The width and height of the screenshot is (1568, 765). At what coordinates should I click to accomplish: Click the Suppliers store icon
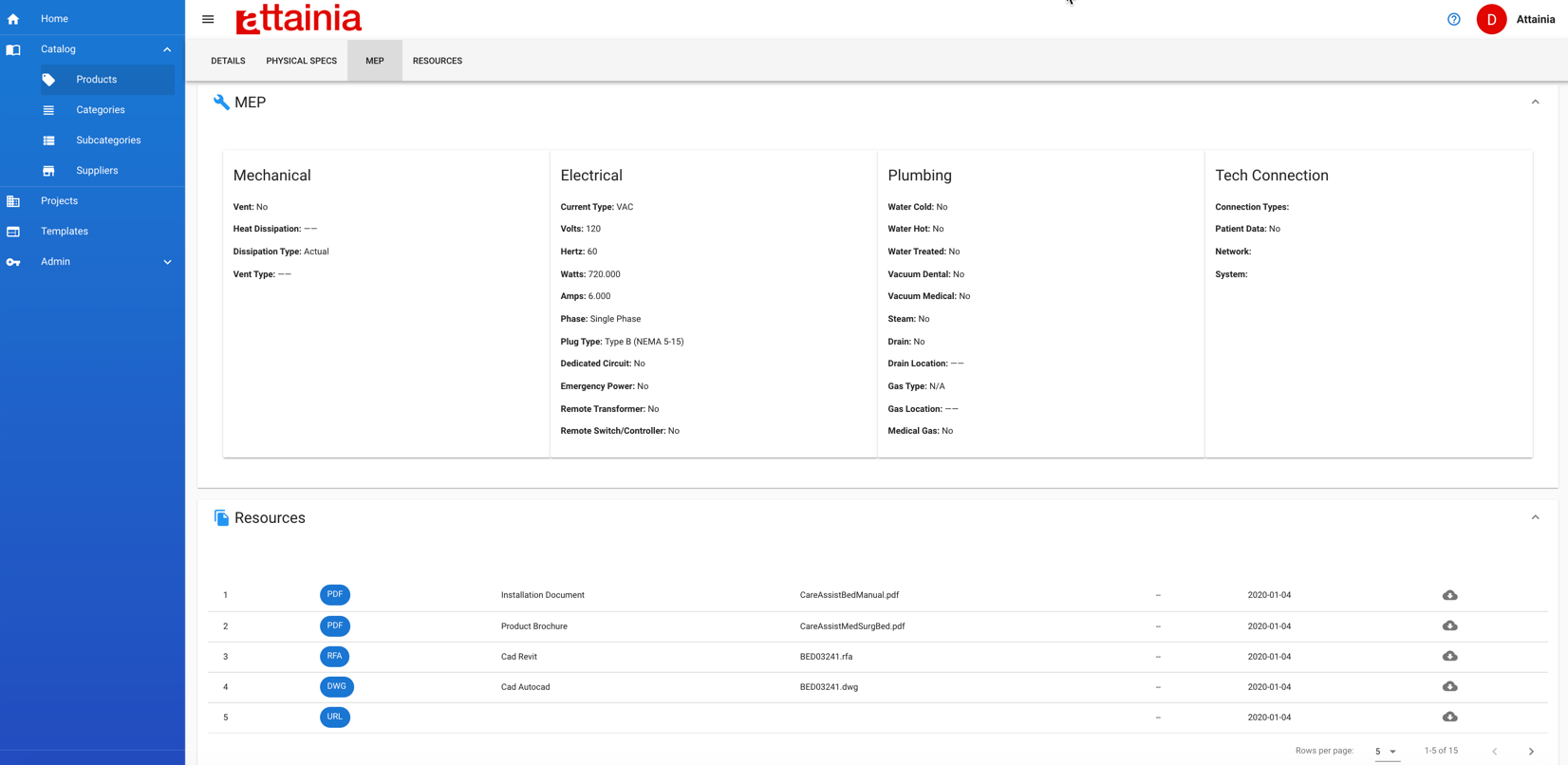coord(48,171)
